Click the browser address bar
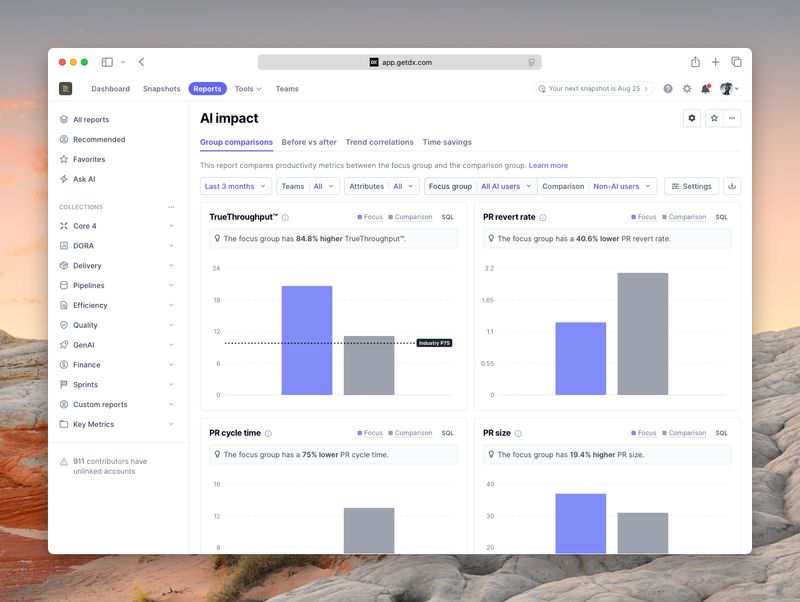Screen dimensions: 800x602 pos(400,62)
